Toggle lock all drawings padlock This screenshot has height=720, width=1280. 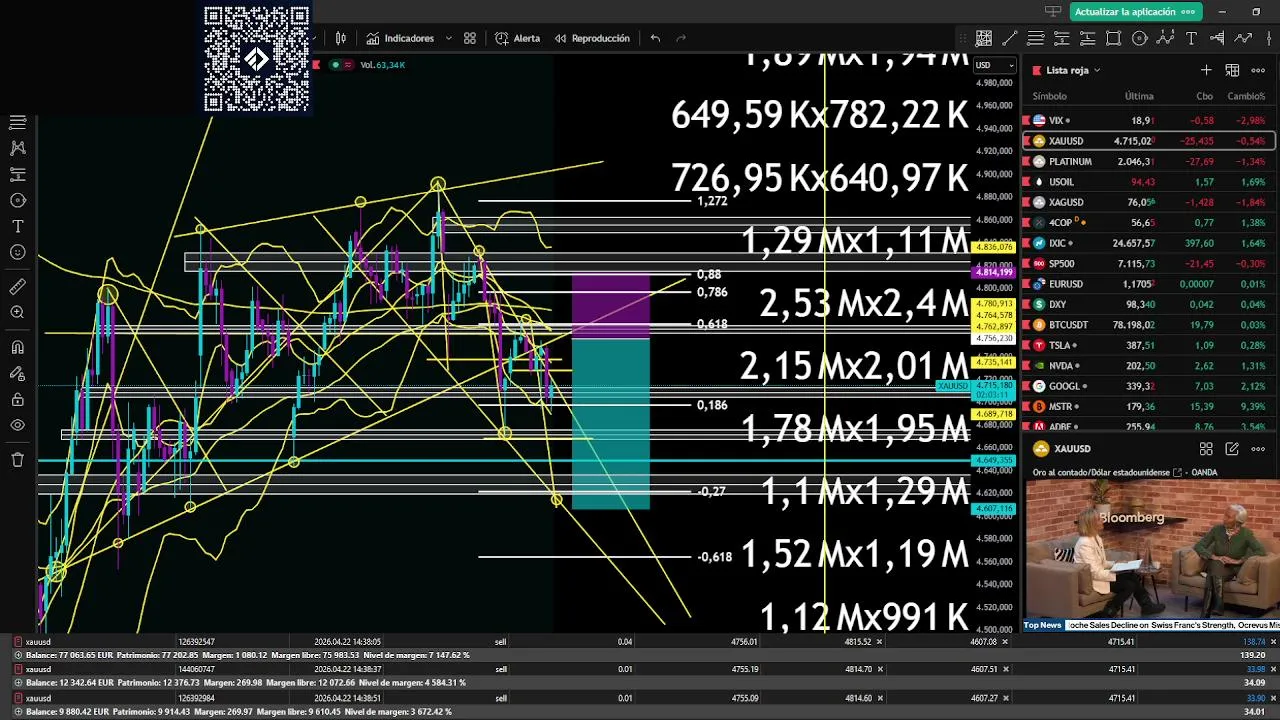click(17, 399)
